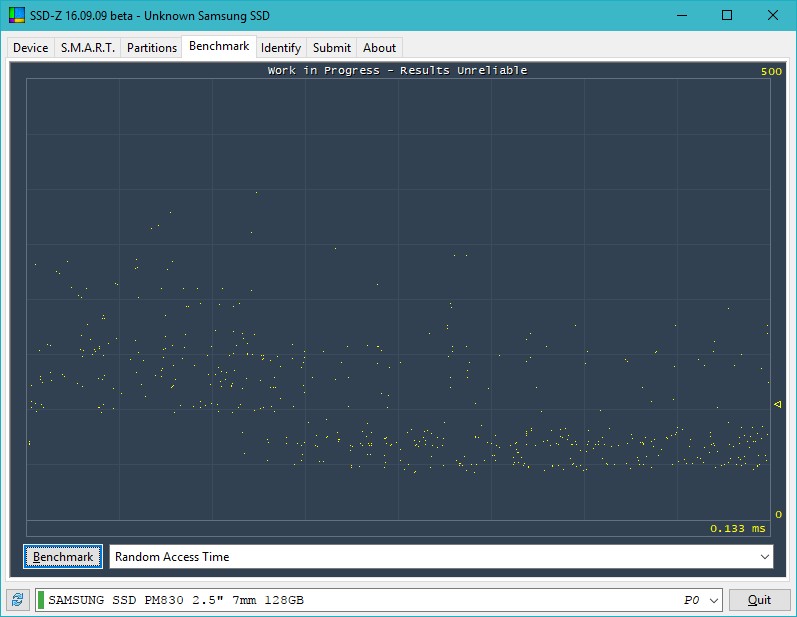Click the 0 scale label at the graph bottom
797x617 pixels.
[778, 514]
